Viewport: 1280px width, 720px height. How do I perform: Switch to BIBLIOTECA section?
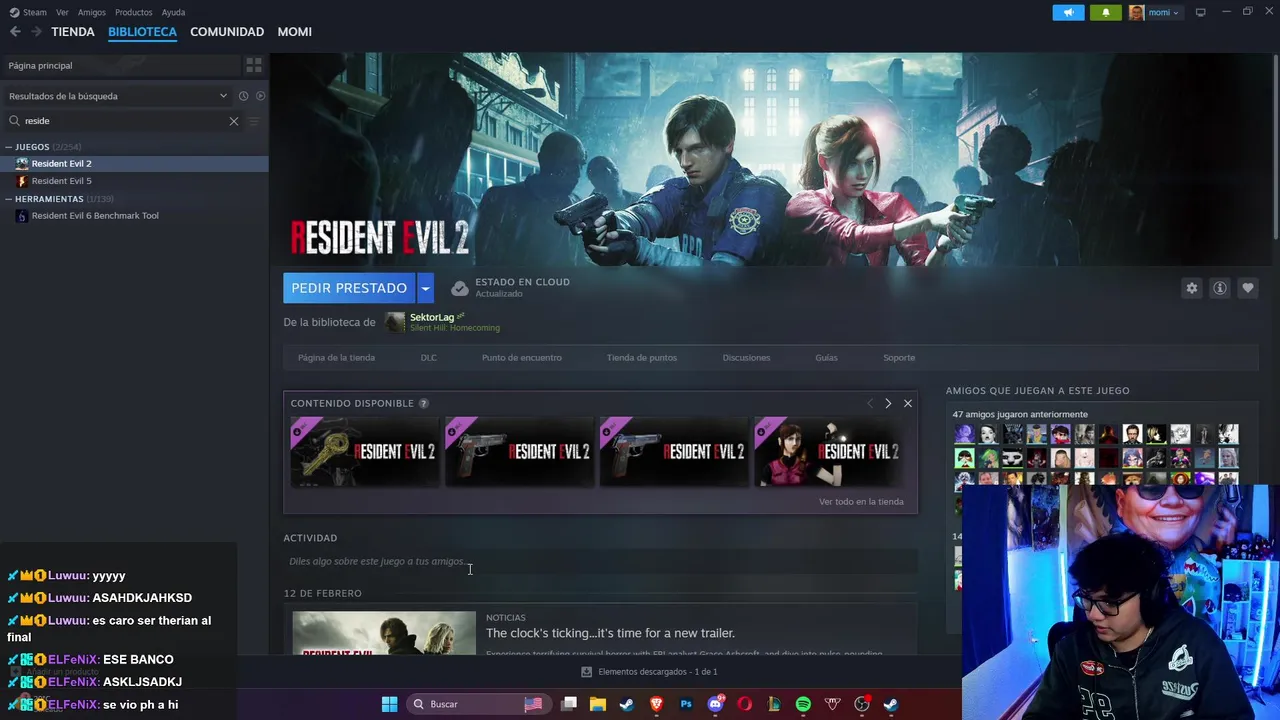(142, 32)
